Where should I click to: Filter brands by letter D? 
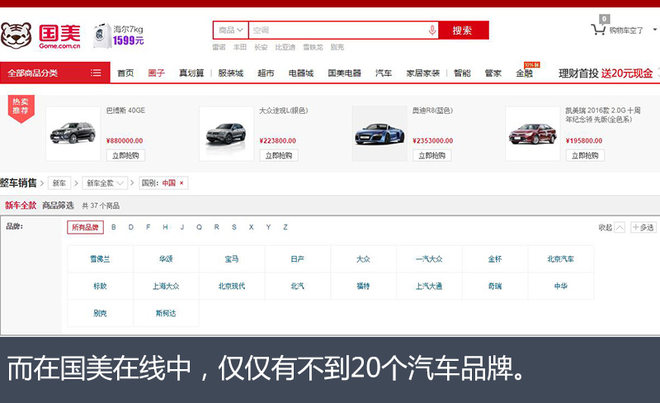(x=131, y=227)
